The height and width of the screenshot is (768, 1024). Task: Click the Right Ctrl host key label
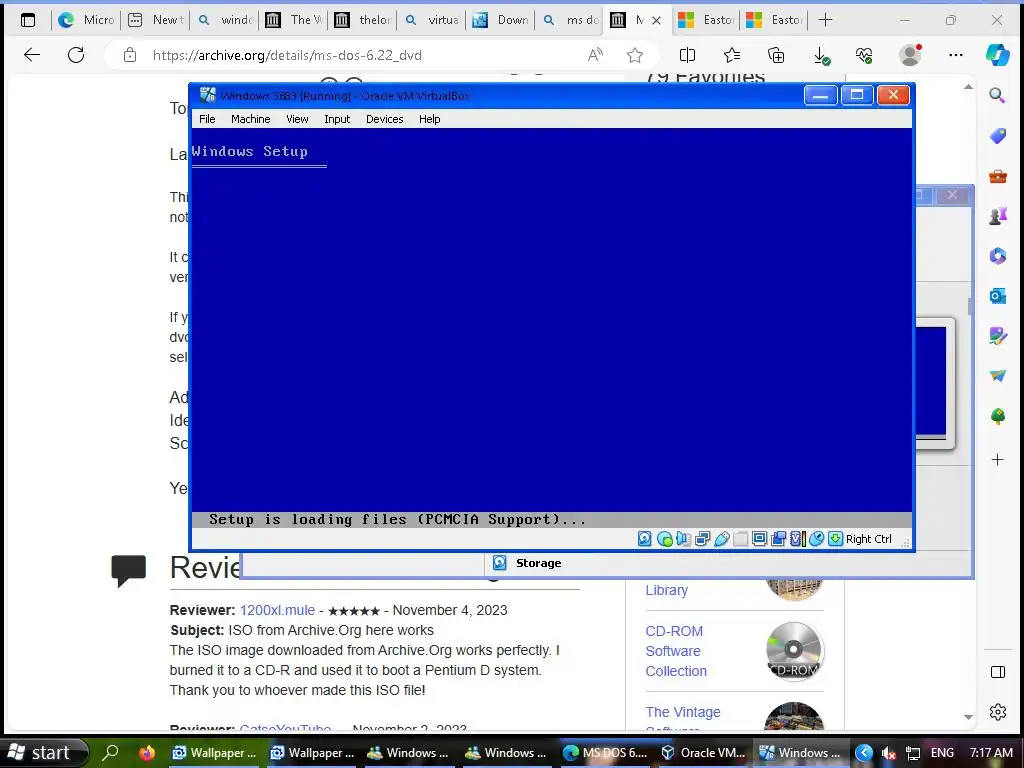click(x=869, y=539)
